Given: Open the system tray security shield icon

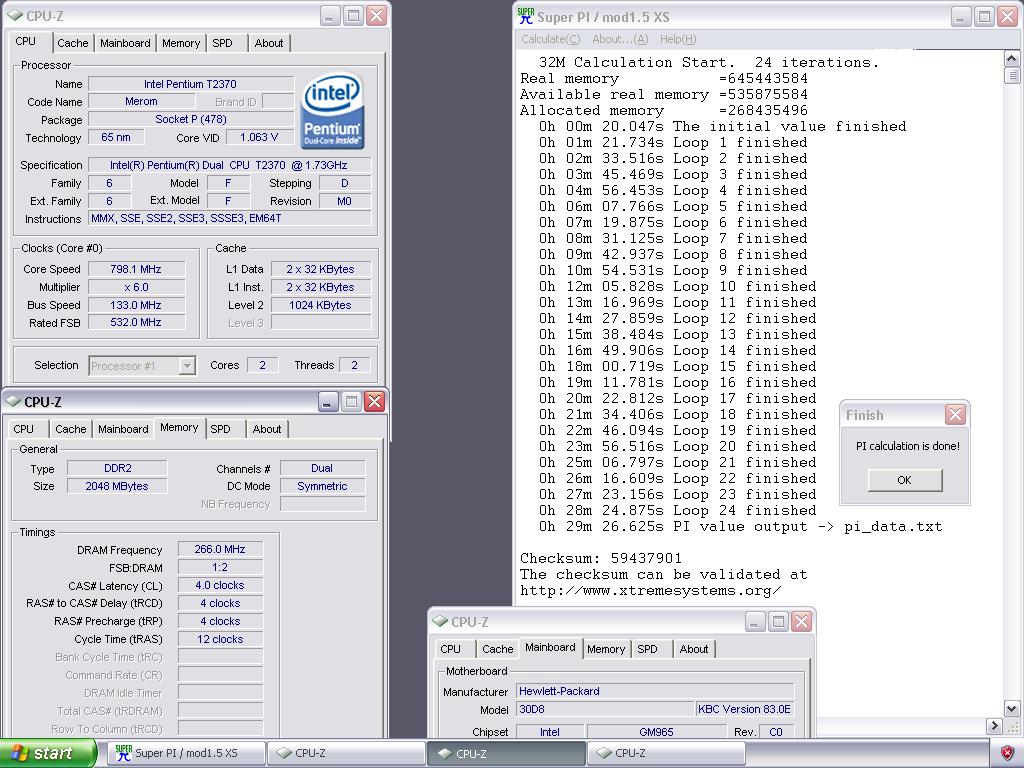Looking at the screenshot, I should coord(1008,753).
